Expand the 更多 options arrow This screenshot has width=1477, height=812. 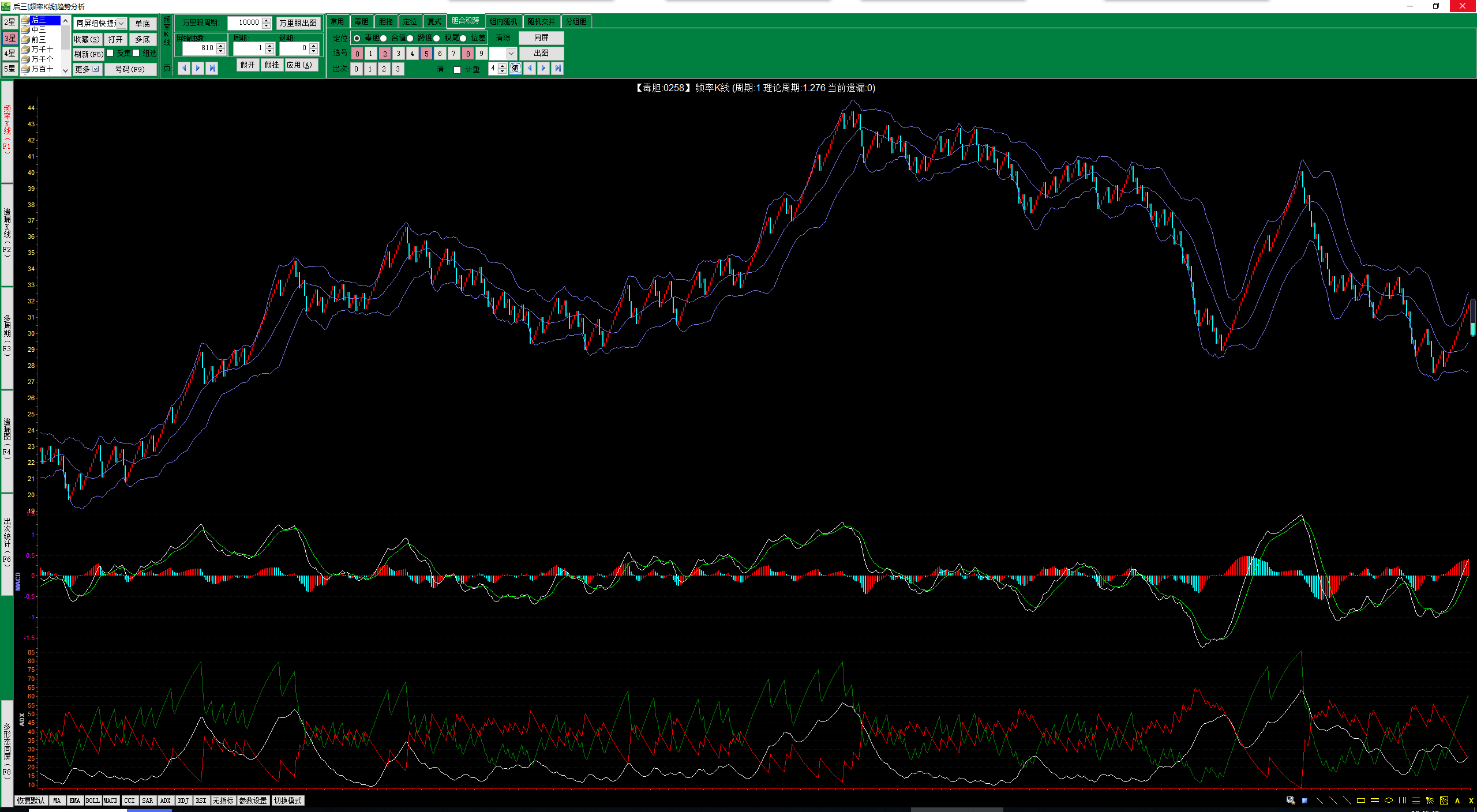96,69
